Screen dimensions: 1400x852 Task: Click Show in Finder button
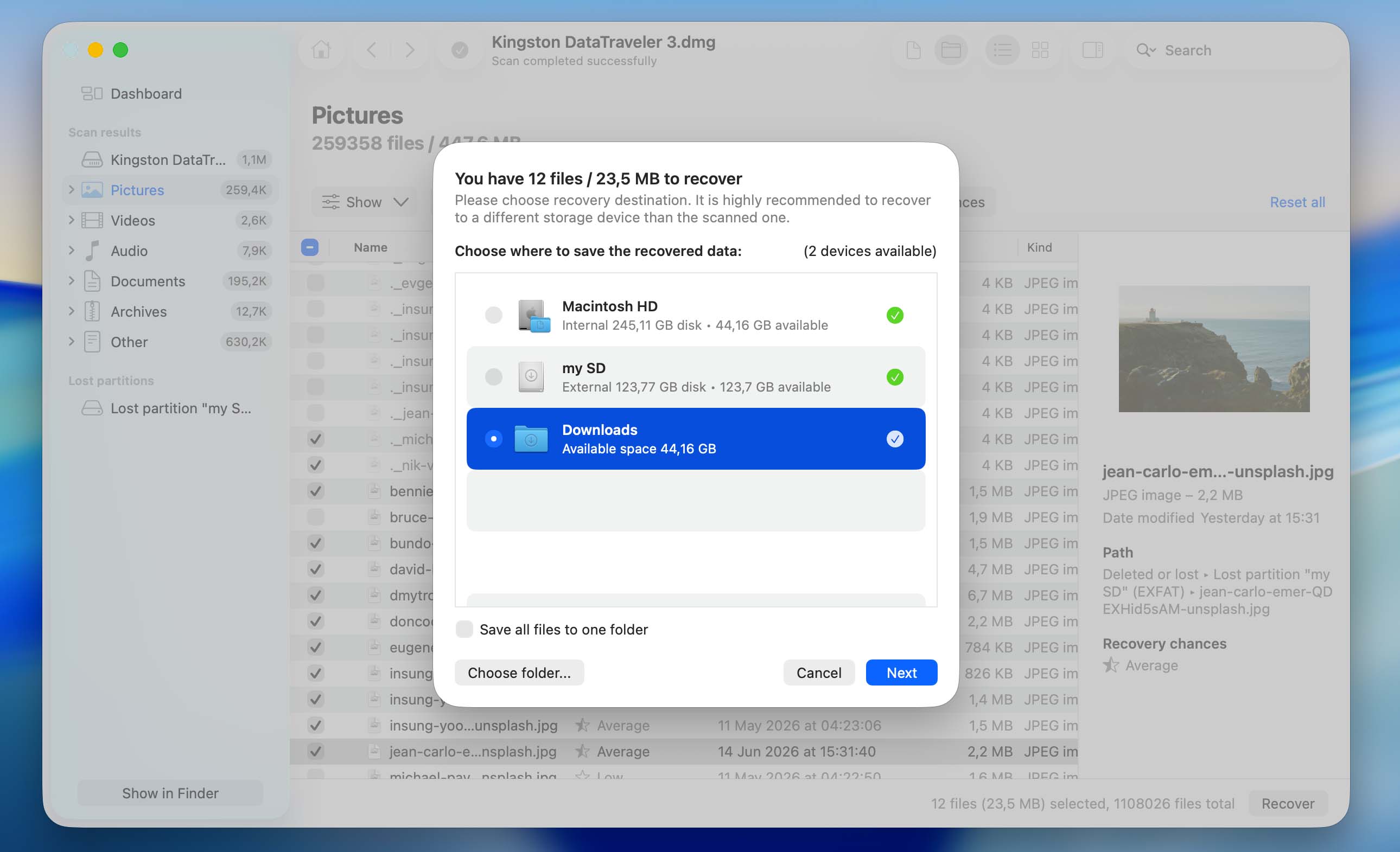pyautogui.click(x=170, y=793)
